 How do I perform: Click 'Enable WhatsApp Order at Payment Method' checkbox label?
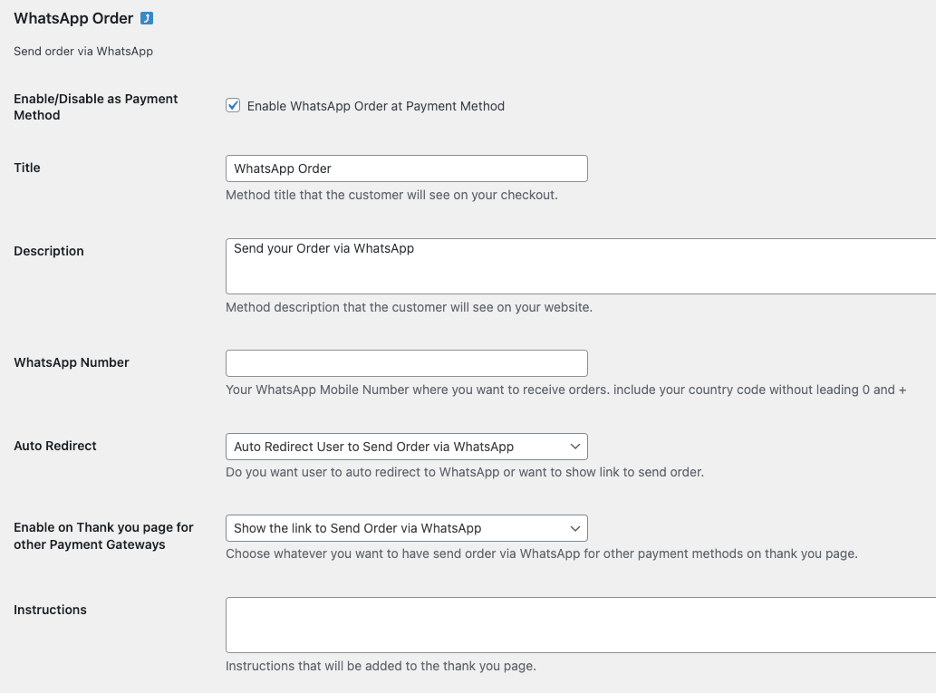(x=375, y=106)
